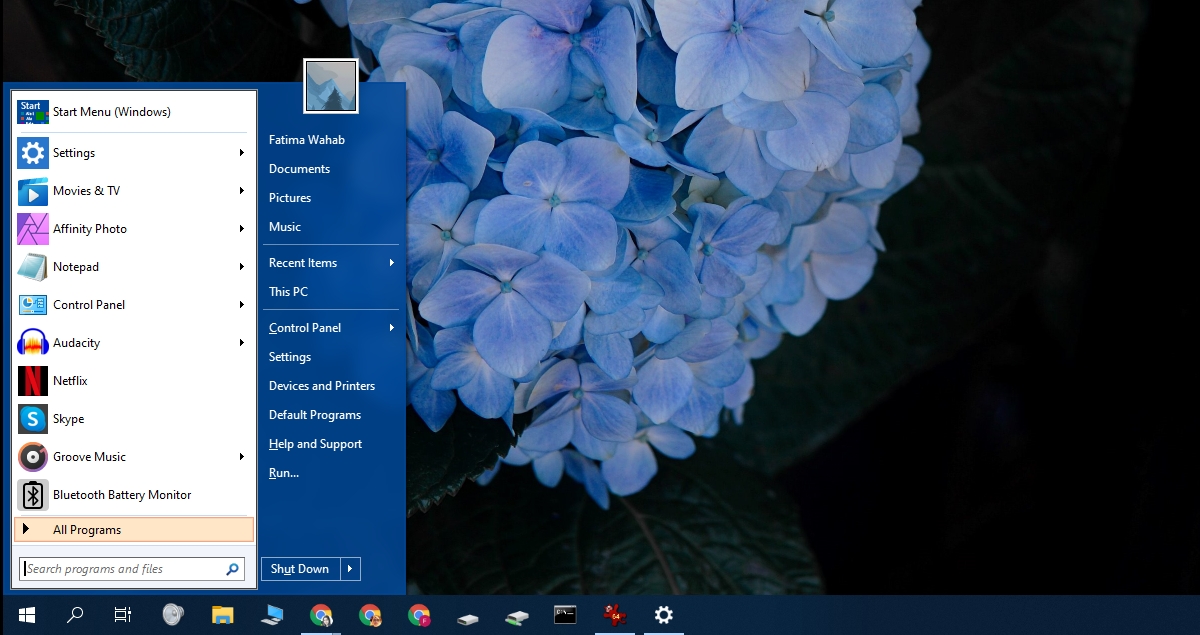Image resolution: width=1200 pixels, height=635 pixels.
Task: Click the Bluetooth Battery Monitor label
Action: coord(122,495)
